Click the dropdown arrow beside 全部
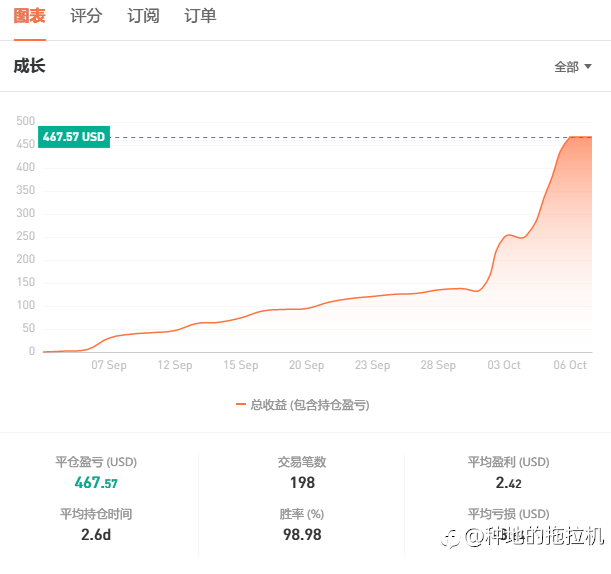Screen dimensions: 611x574 pos(588,67)
